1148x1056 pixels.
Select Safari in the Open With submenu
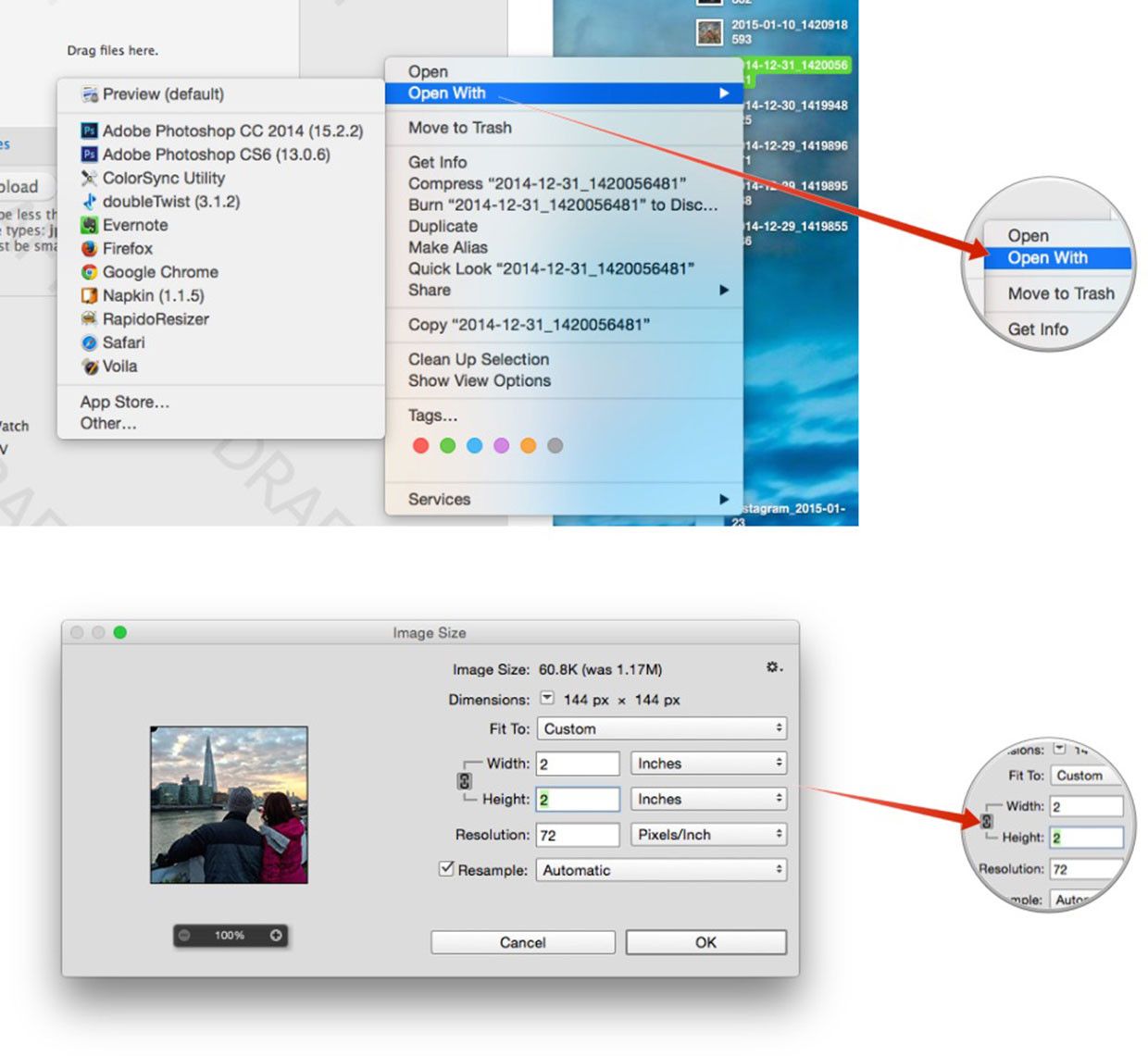(123, 342)
